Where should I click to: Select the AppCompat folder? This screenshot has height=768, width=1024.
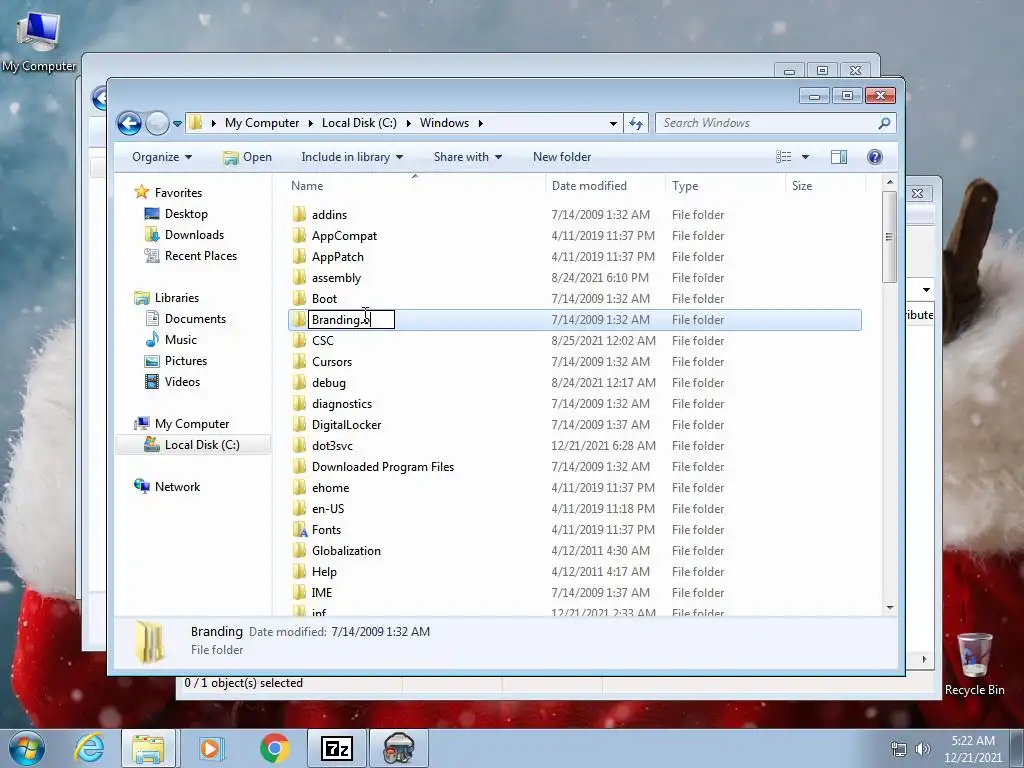344,236
